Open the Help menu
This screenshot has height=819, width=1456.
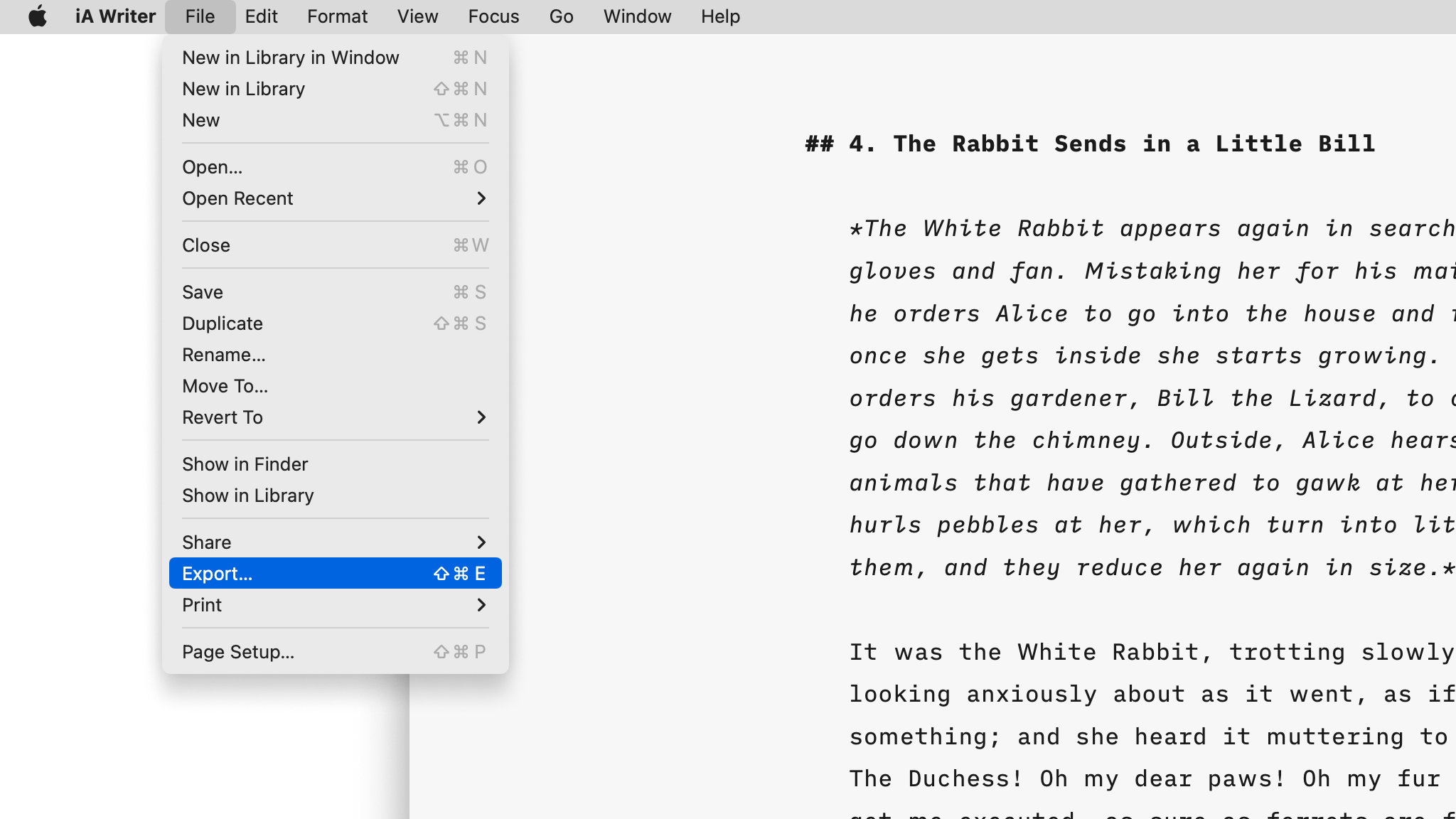[x=720, y=16]
